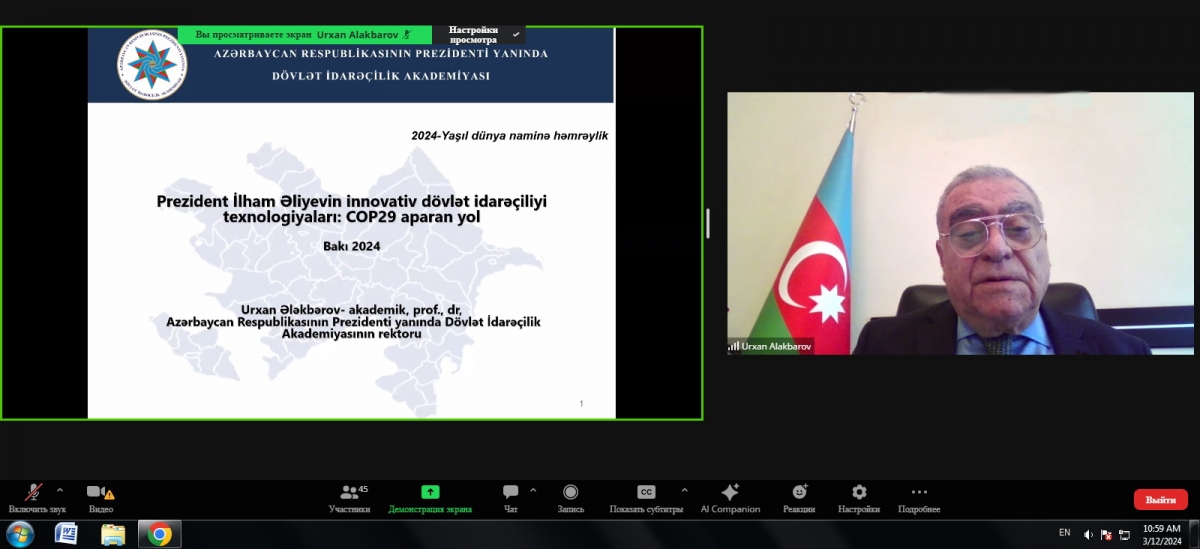This screenshot has height=549, width=1200.
Task: Start recording with Запись button
Action: point(571,498)
